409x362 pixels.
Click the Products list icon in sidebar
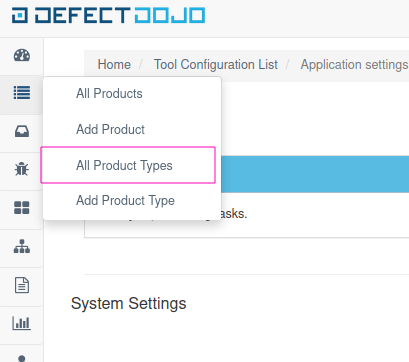coord(22,93)
